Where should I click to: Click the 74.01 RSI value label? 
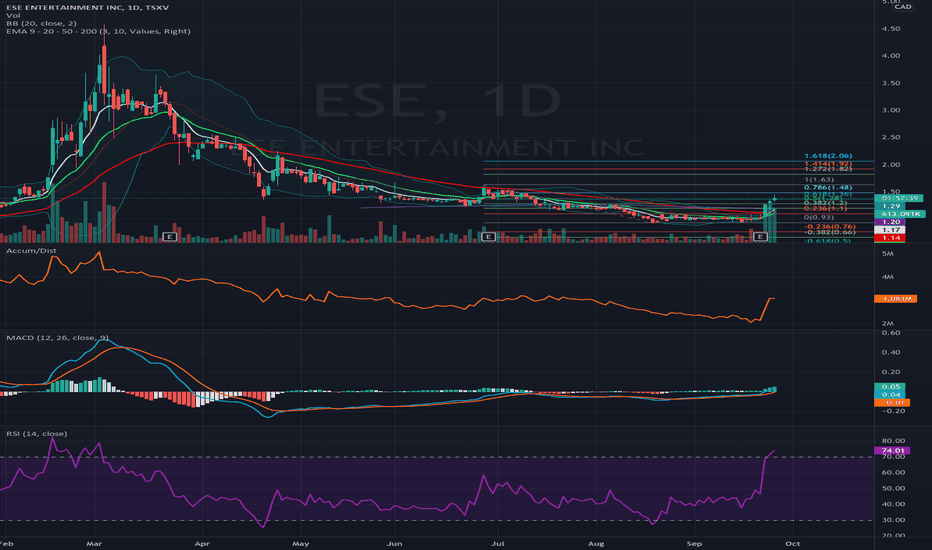[892, 451]
